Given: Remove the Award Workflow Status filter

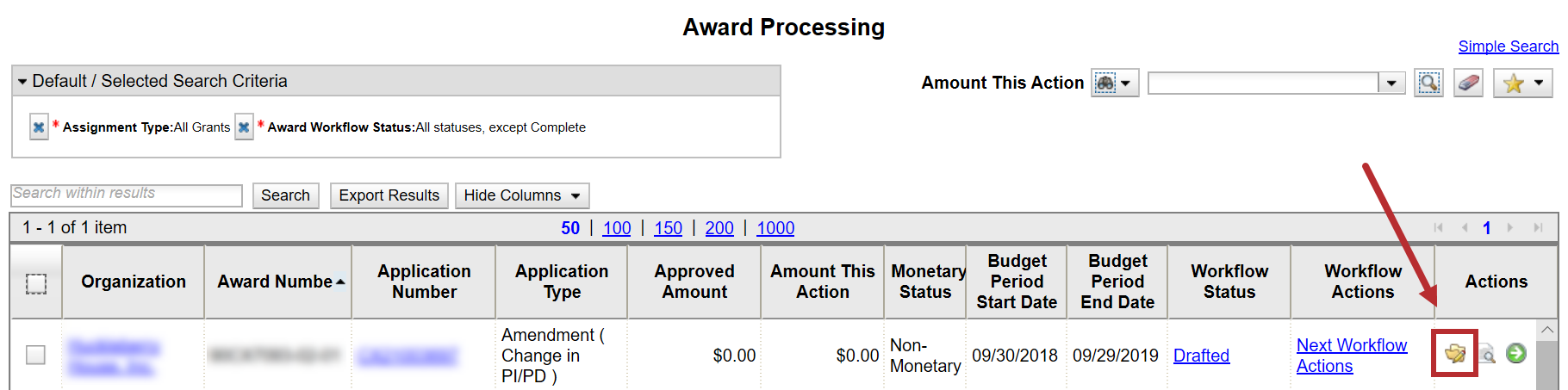Looking at the screenshot, I should pyautogui.click(x=244, y=127).
